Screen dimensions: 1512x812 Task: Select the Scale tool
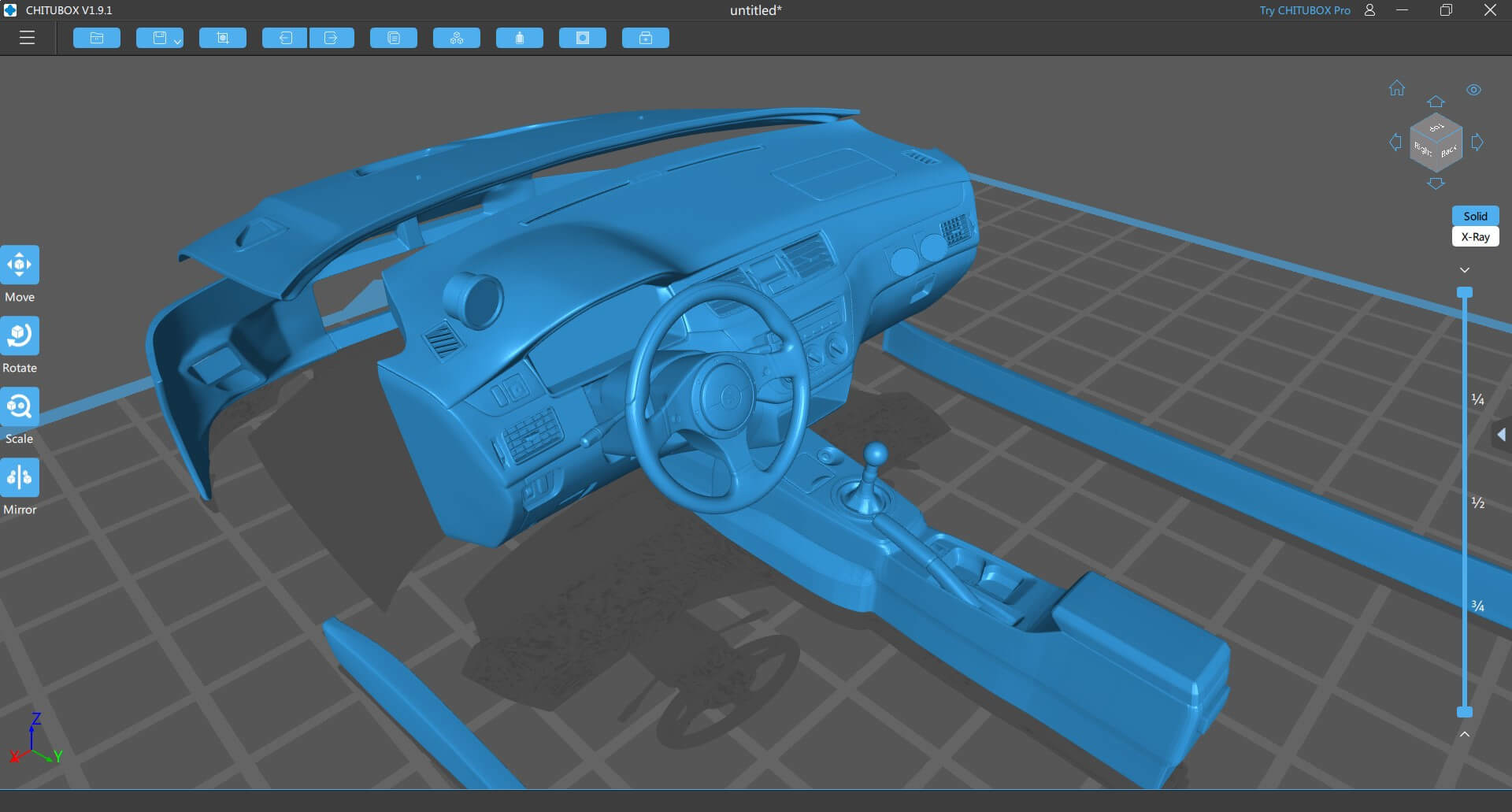point(20,407)
